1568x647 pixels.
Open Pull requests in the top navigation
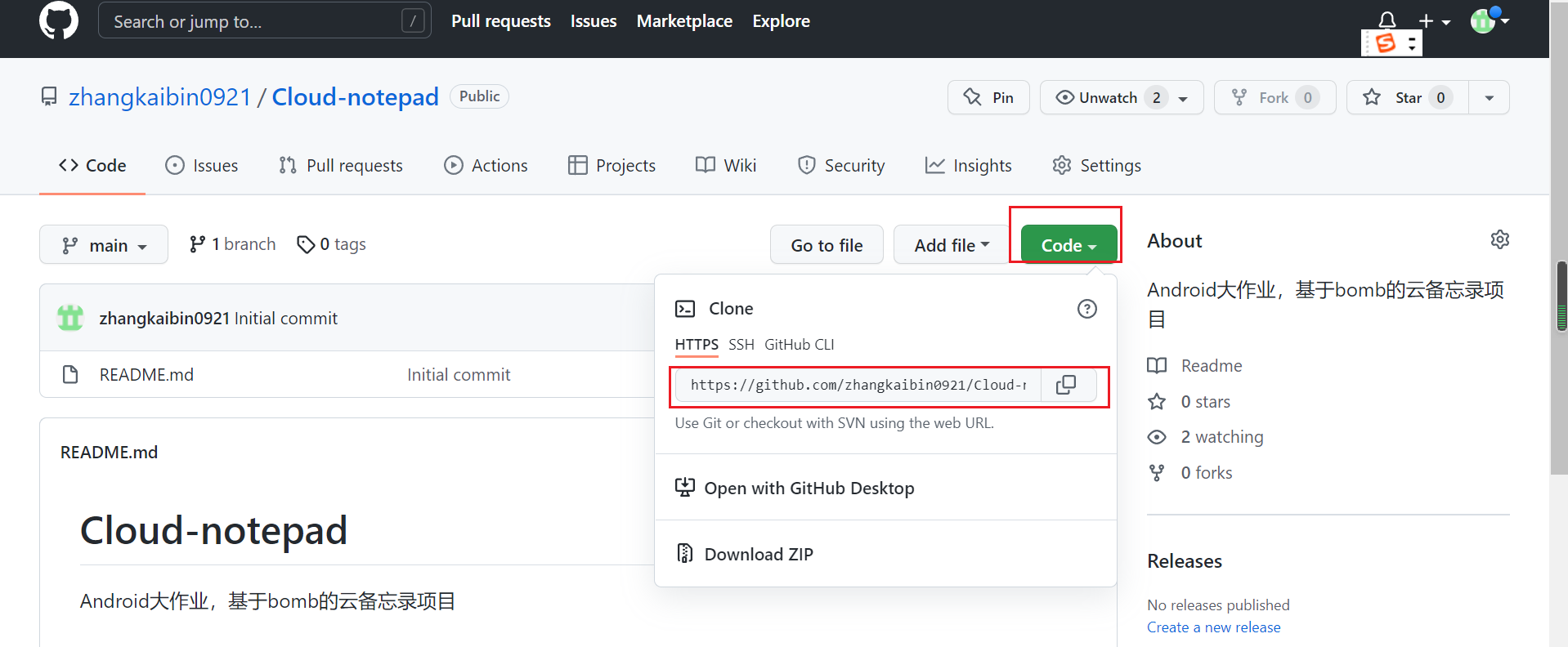click(501, 21)
